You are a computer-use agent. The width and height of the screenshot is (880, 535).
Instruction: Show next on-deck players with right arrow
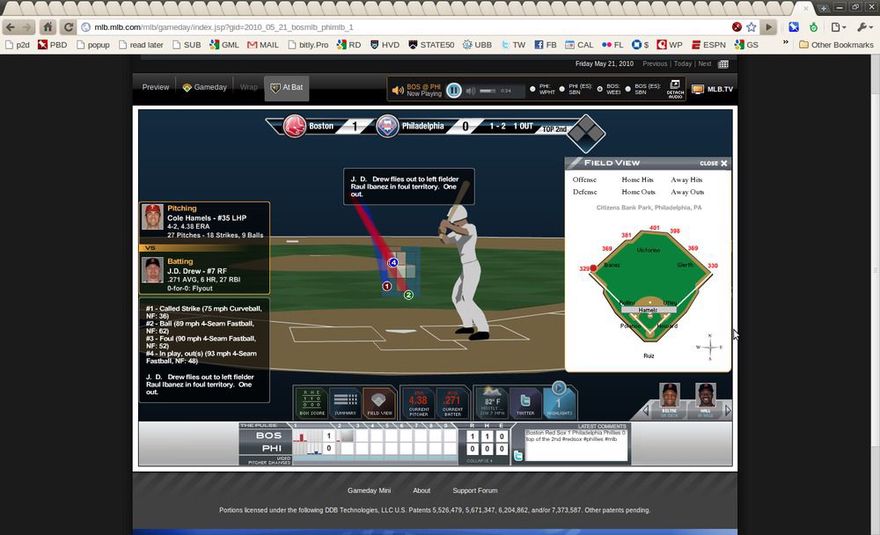(728, 411)
